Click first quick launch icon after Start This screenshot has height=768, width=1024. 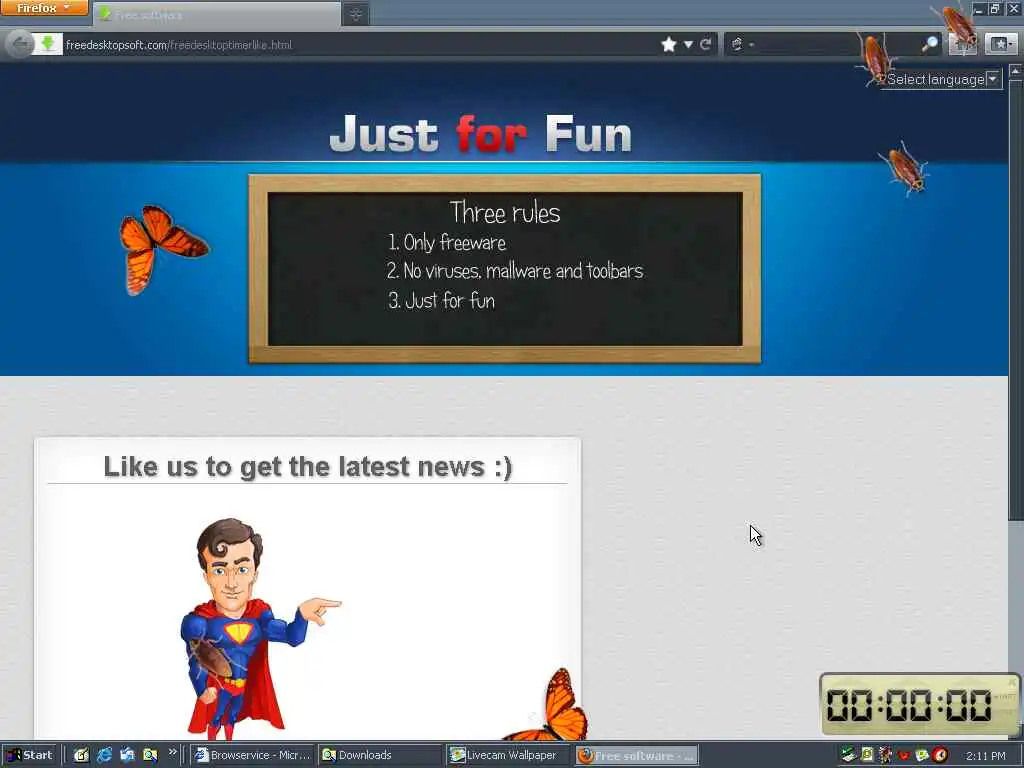click(x=81, y=755)
